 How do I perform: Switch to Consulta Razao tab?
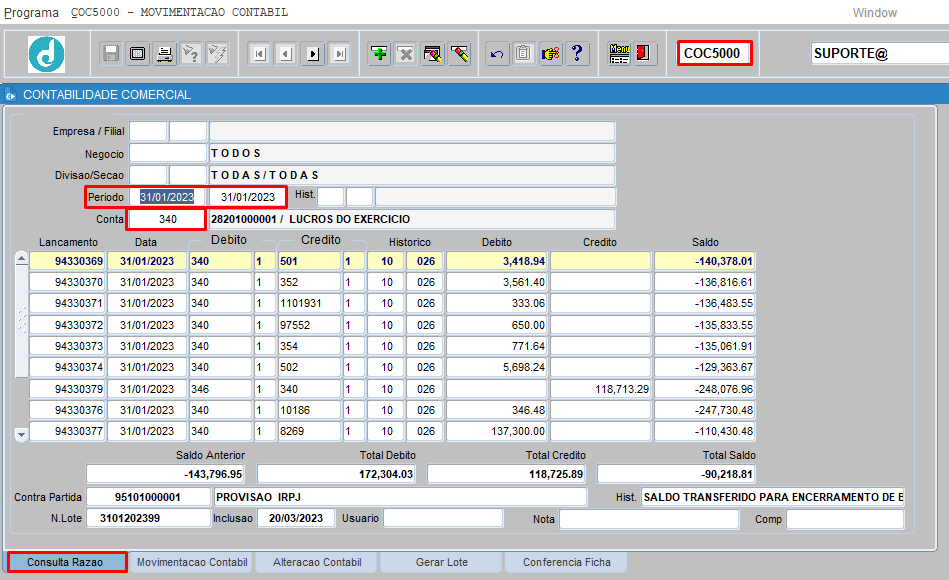[67, 562]
